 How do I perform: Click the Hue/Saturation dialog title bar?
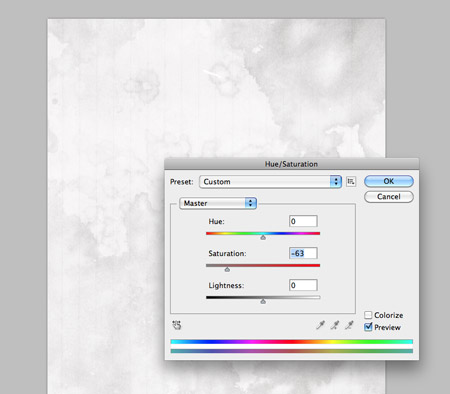pyautogui.click(x=292, y=164)
